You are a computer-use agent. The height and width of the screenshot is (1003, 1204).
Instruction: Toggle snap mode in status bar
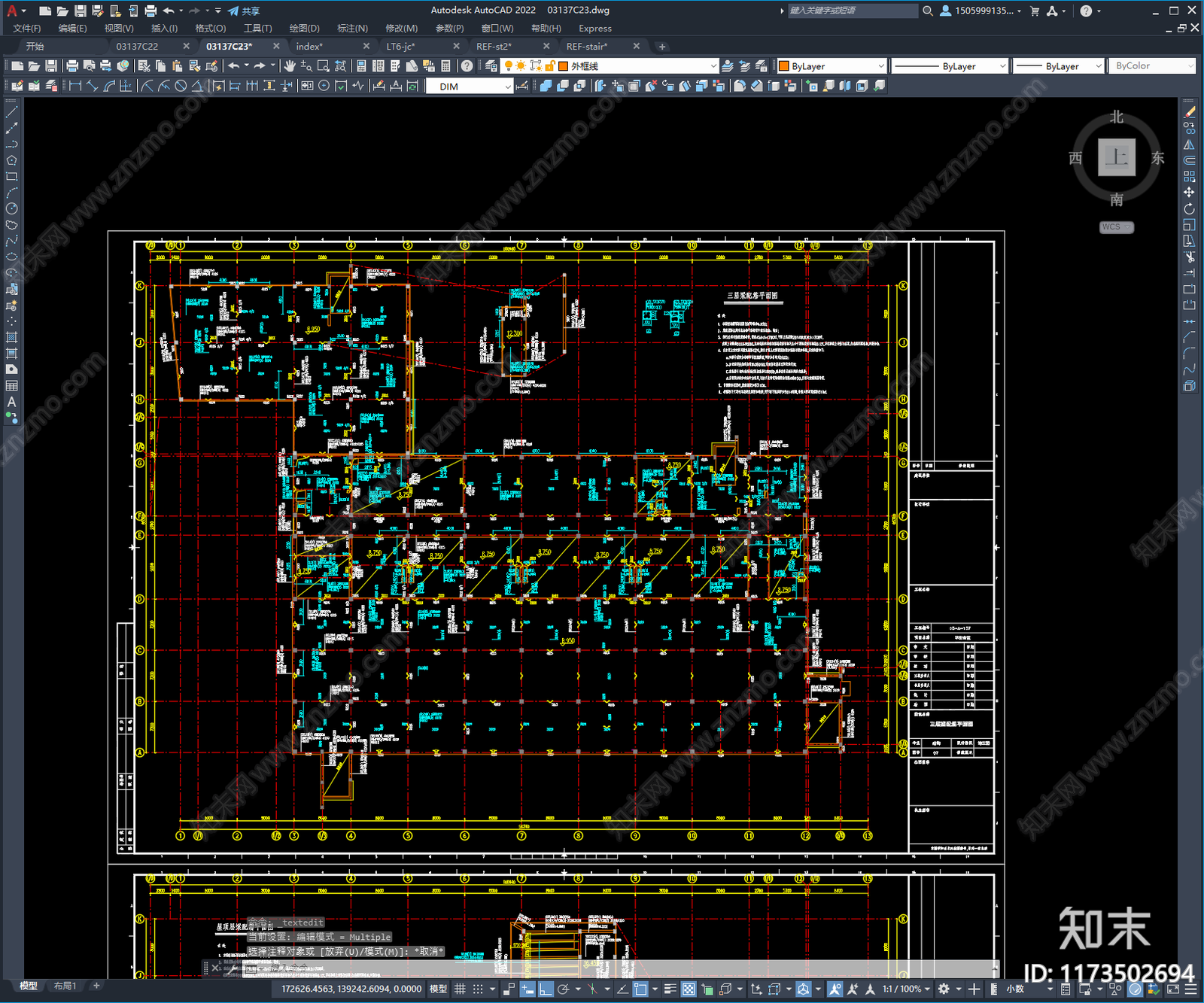click(477, 989)
